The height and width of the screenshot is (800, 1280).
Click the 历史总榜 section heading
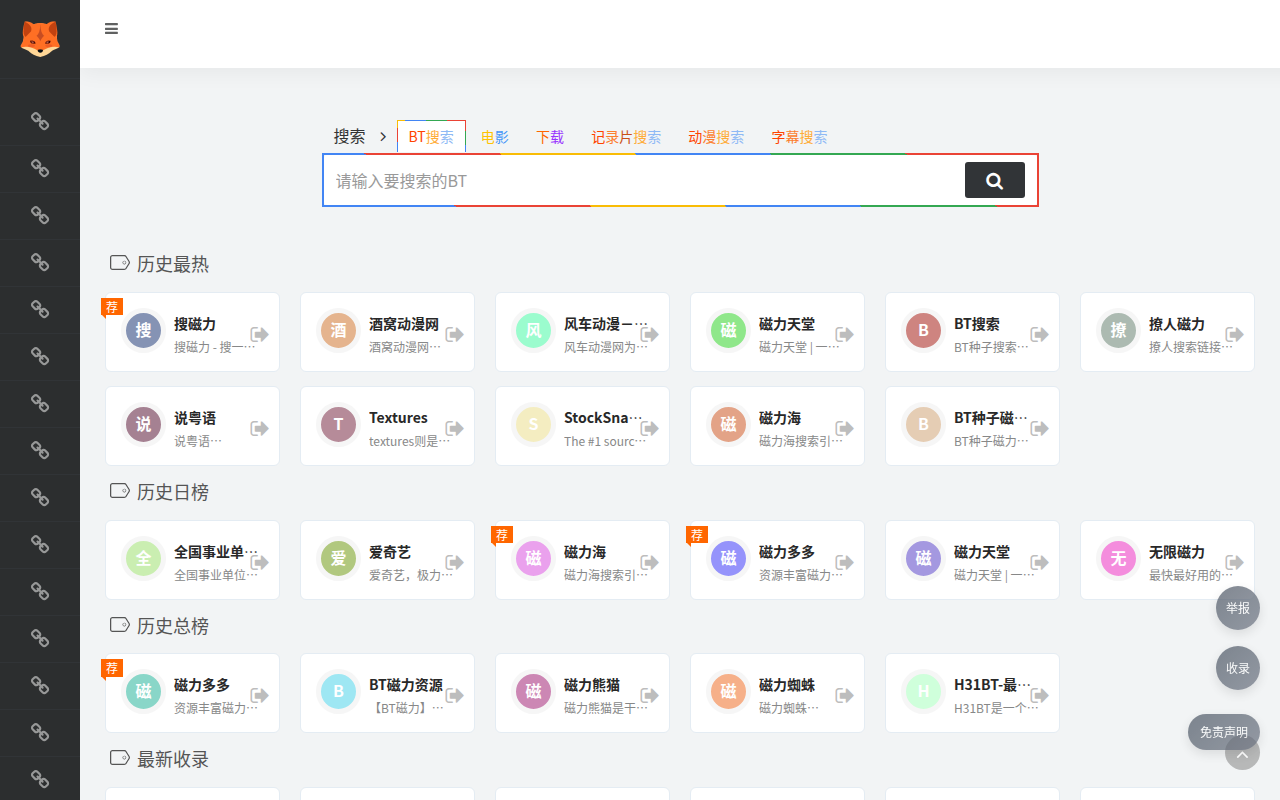tap(173, 626)
